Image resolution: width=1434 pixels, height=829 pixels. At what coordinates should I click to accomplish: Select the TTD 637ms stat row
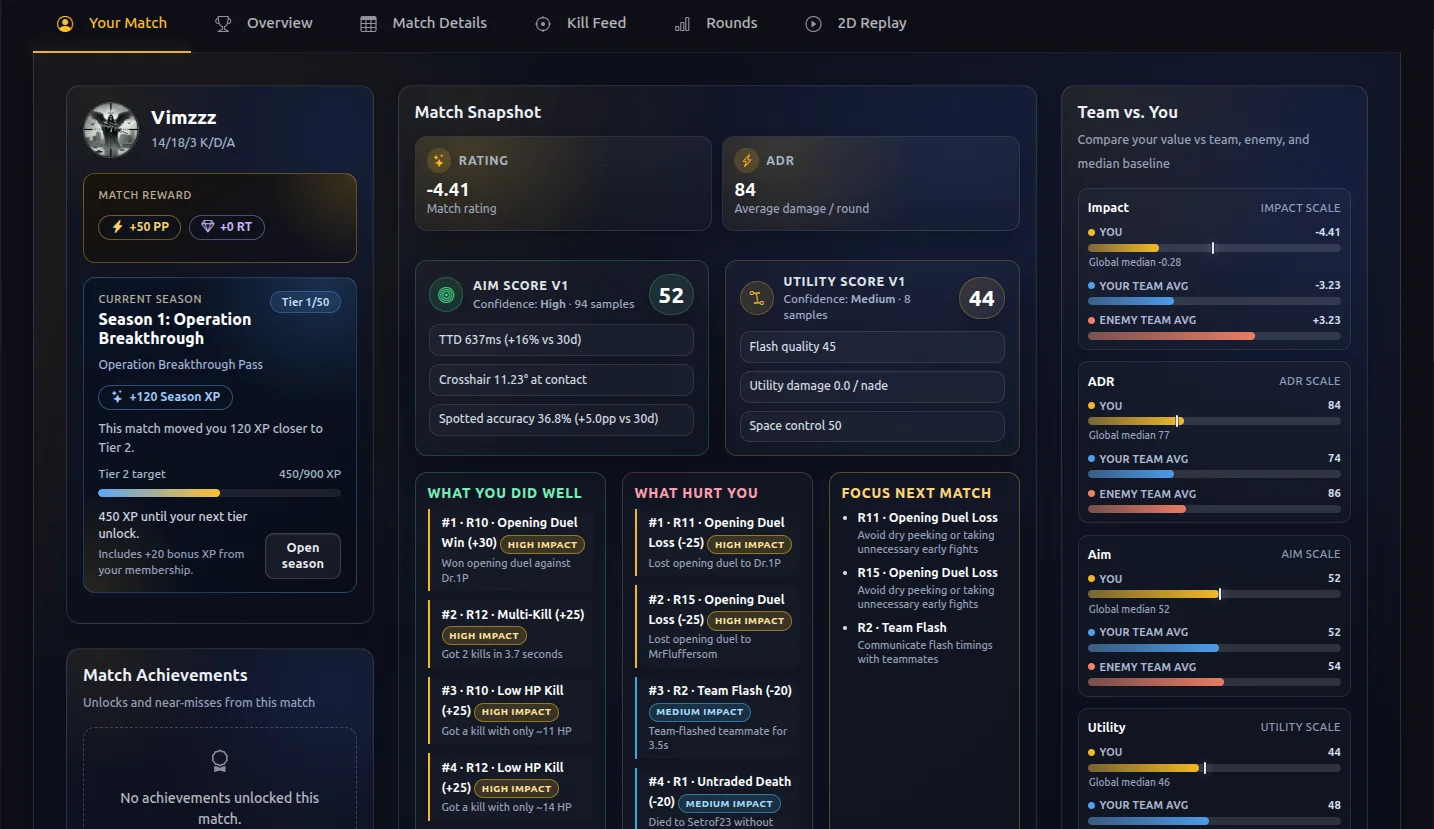(561, 340)
